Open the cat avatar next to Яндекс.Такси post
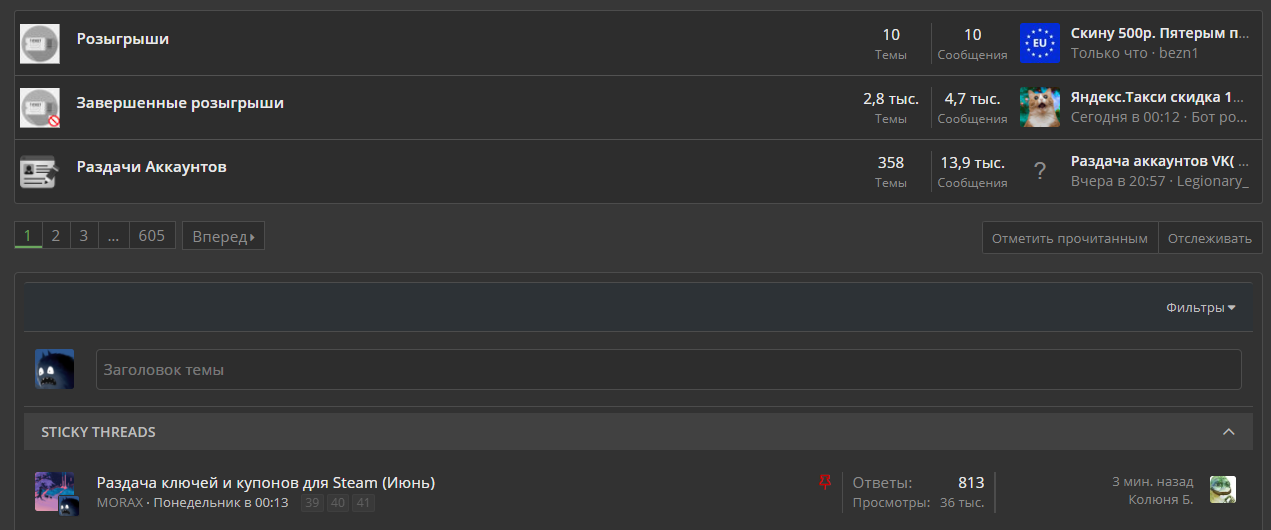 click(x=1039, y=108)
